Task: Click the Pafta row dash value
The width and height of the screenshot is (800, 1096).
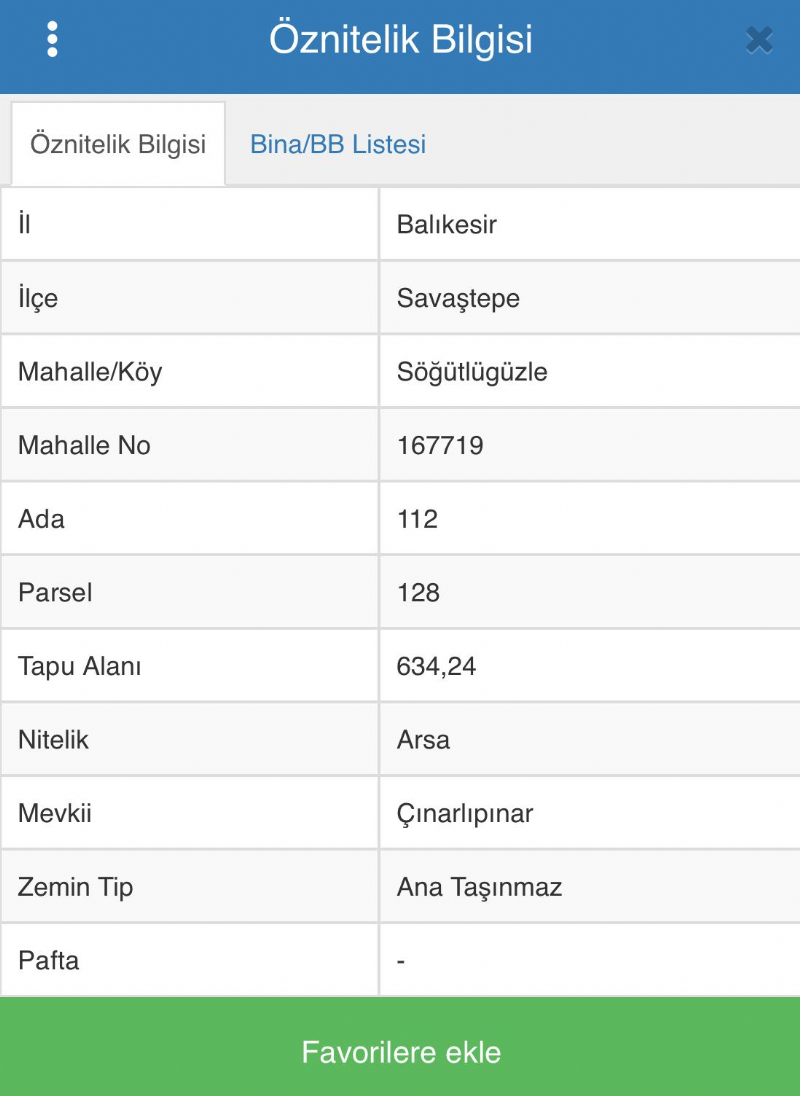Action: 401,961
